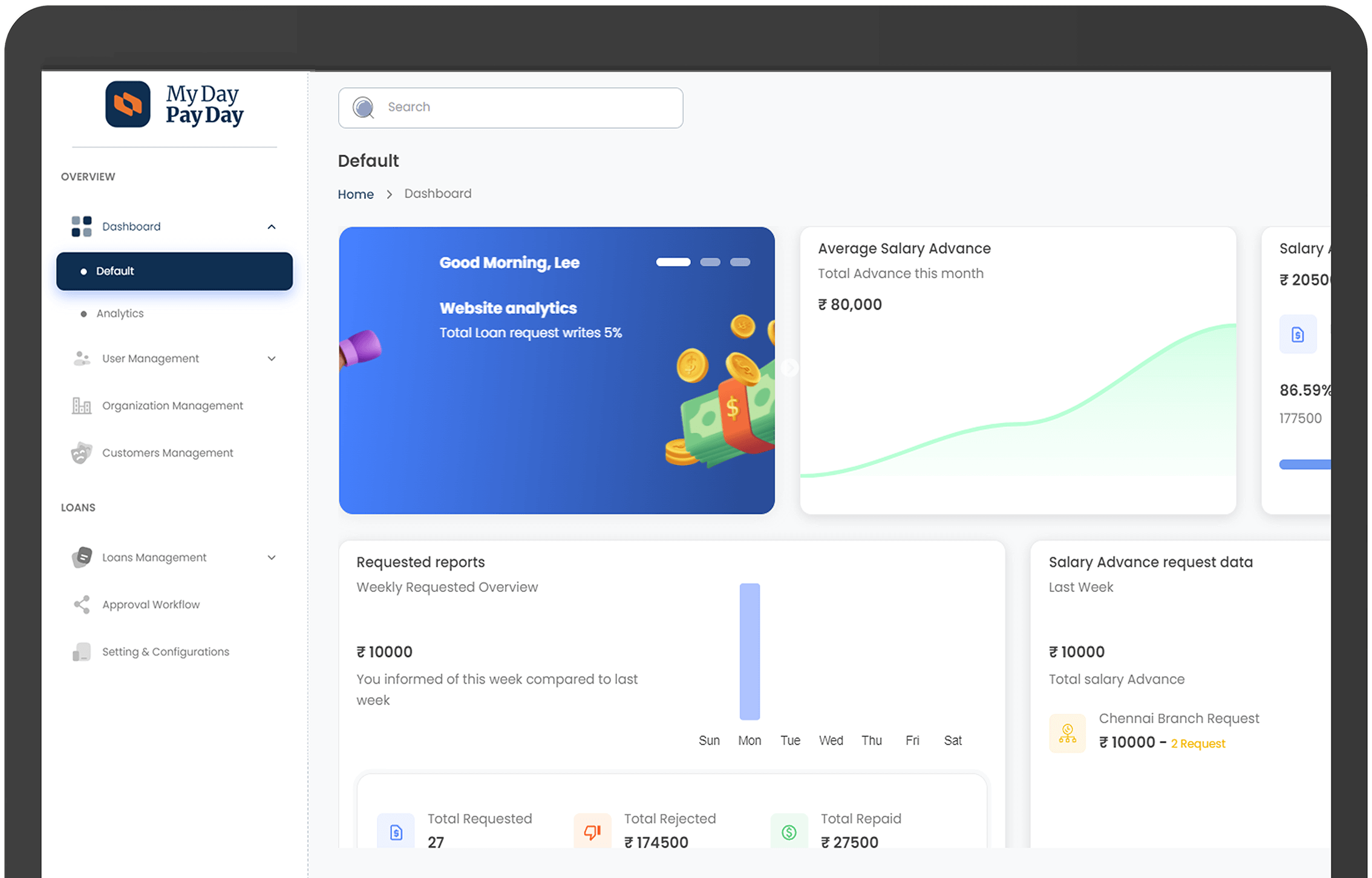The width and height of the screenshot is (1372, 878).
Task: Expand the Loans Management chevron
Action: click(x=272, y=558)
